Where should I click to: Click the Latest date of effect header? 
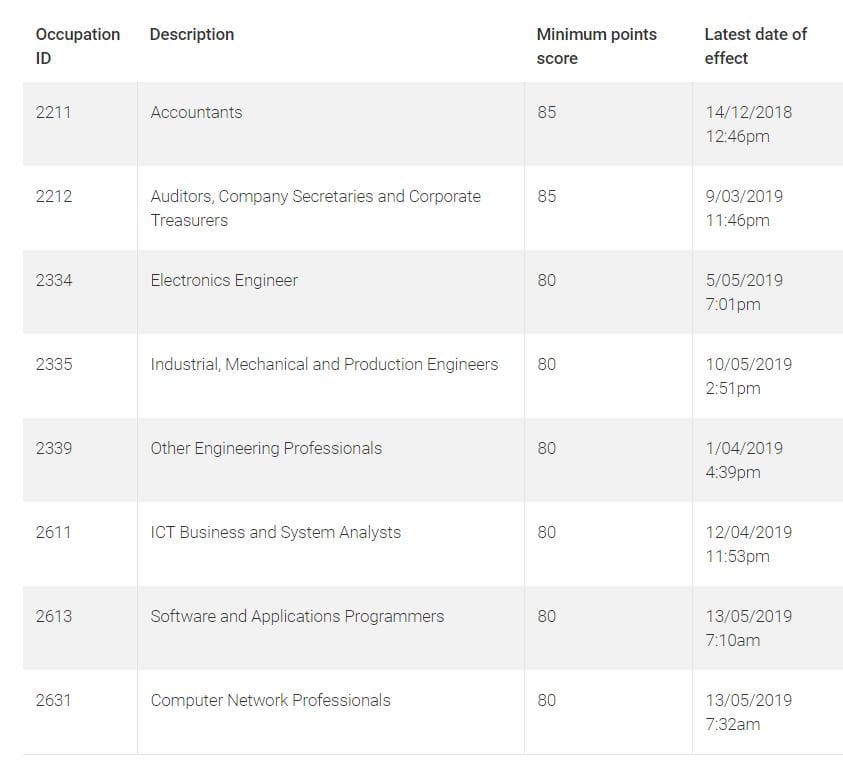755,46
